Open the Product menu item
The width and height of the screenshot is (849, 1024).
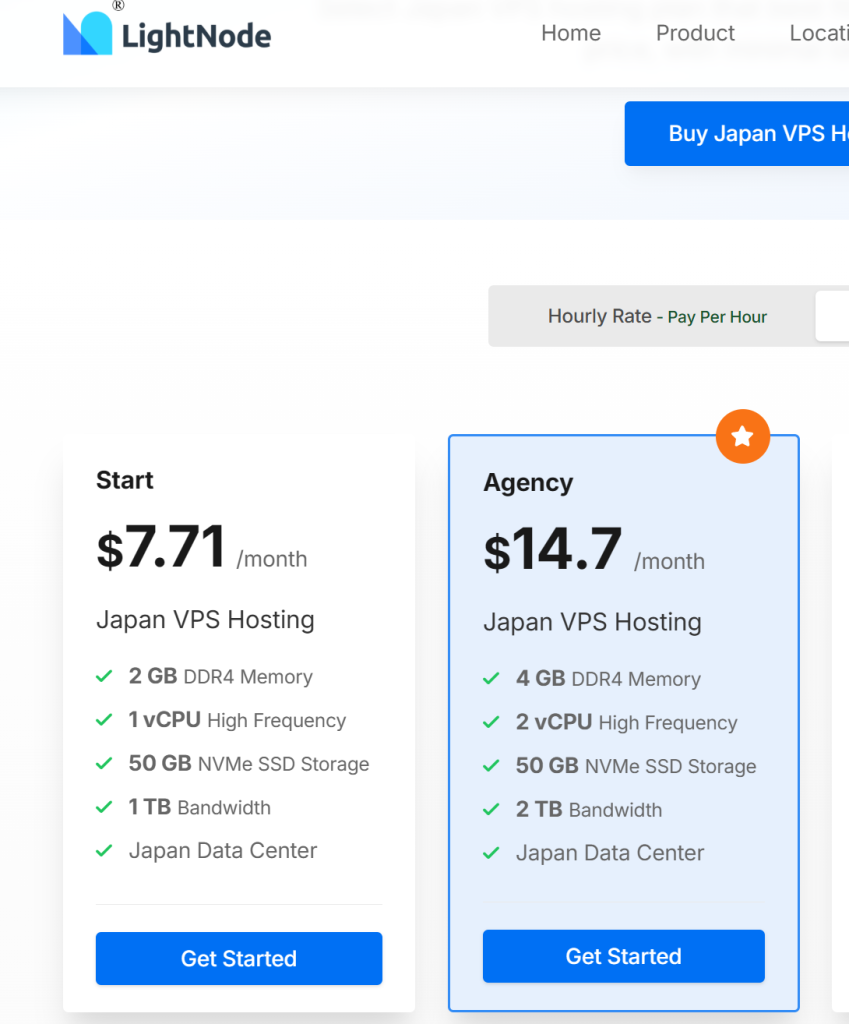pos(695,33)
